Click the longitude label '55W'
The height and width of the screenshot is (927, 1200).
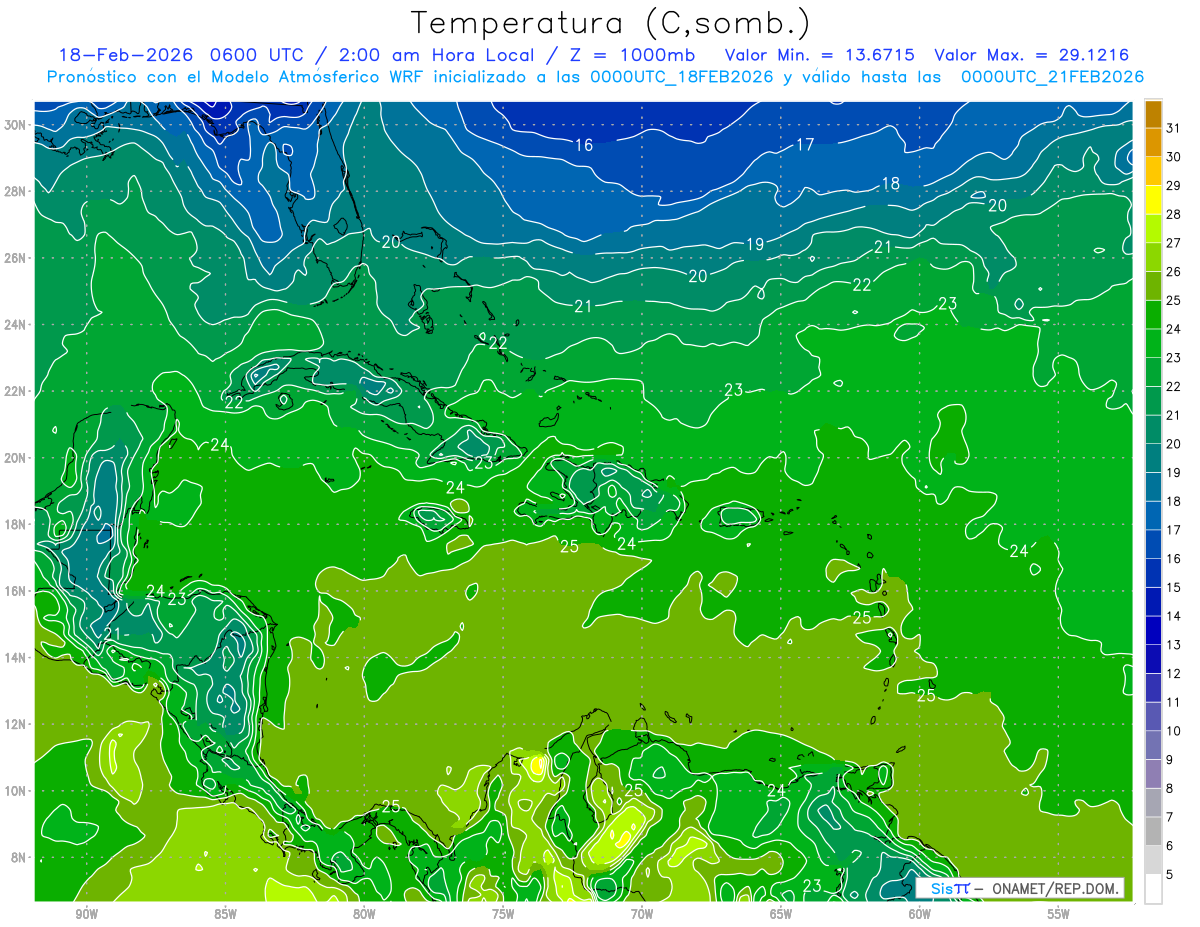tap(1059, 914)
